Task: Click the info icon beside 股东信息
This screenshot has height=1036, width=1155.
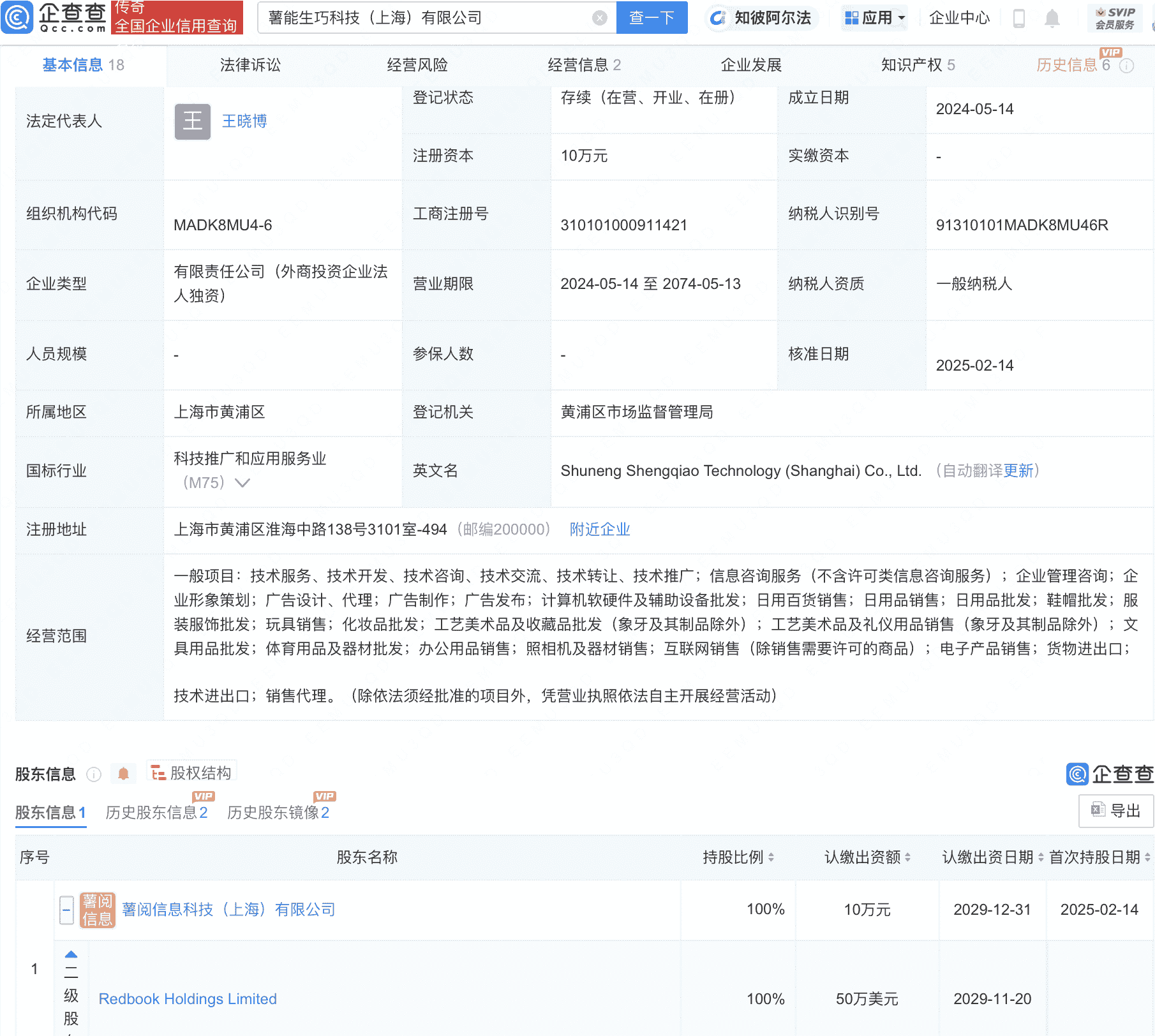Action: 94,774
